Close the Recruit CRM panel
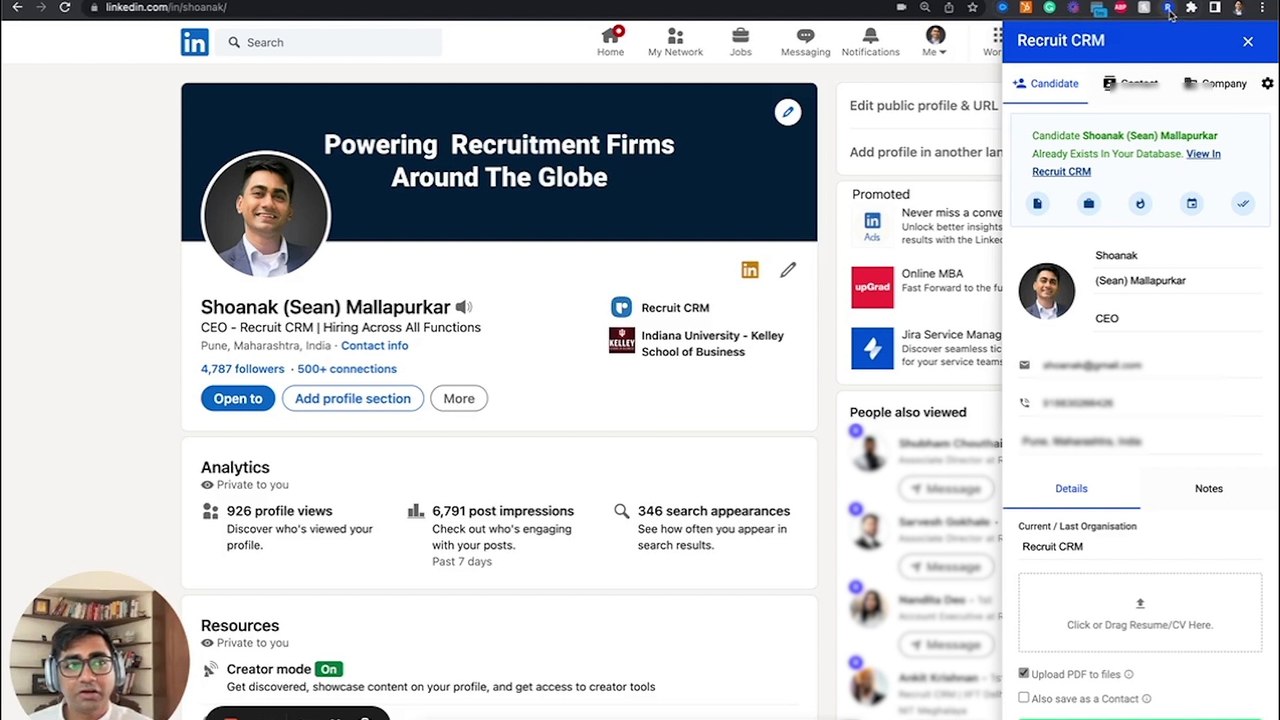The height and width of the screenshot is (720, 1280). pos(1248,41)
